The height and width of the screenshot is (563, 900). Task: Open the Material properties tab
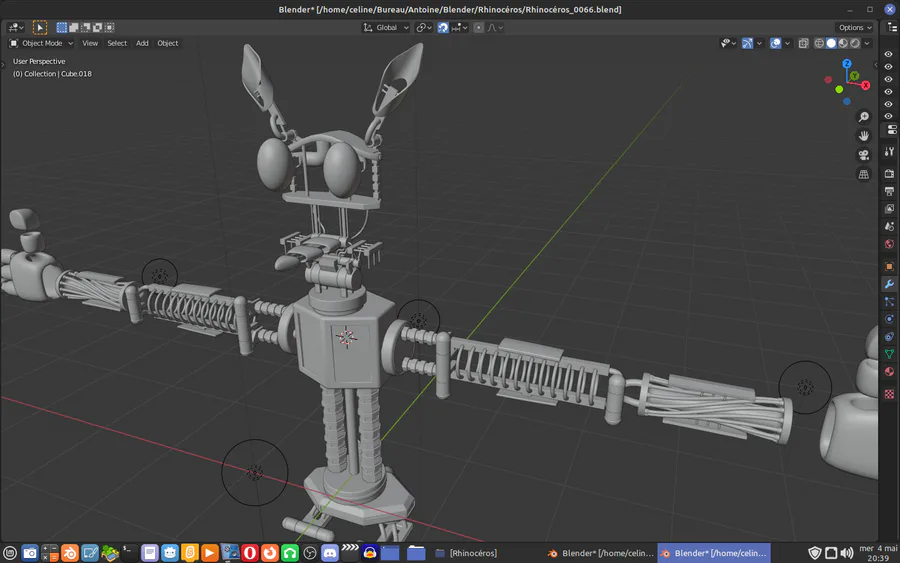[x=889, y=372]
